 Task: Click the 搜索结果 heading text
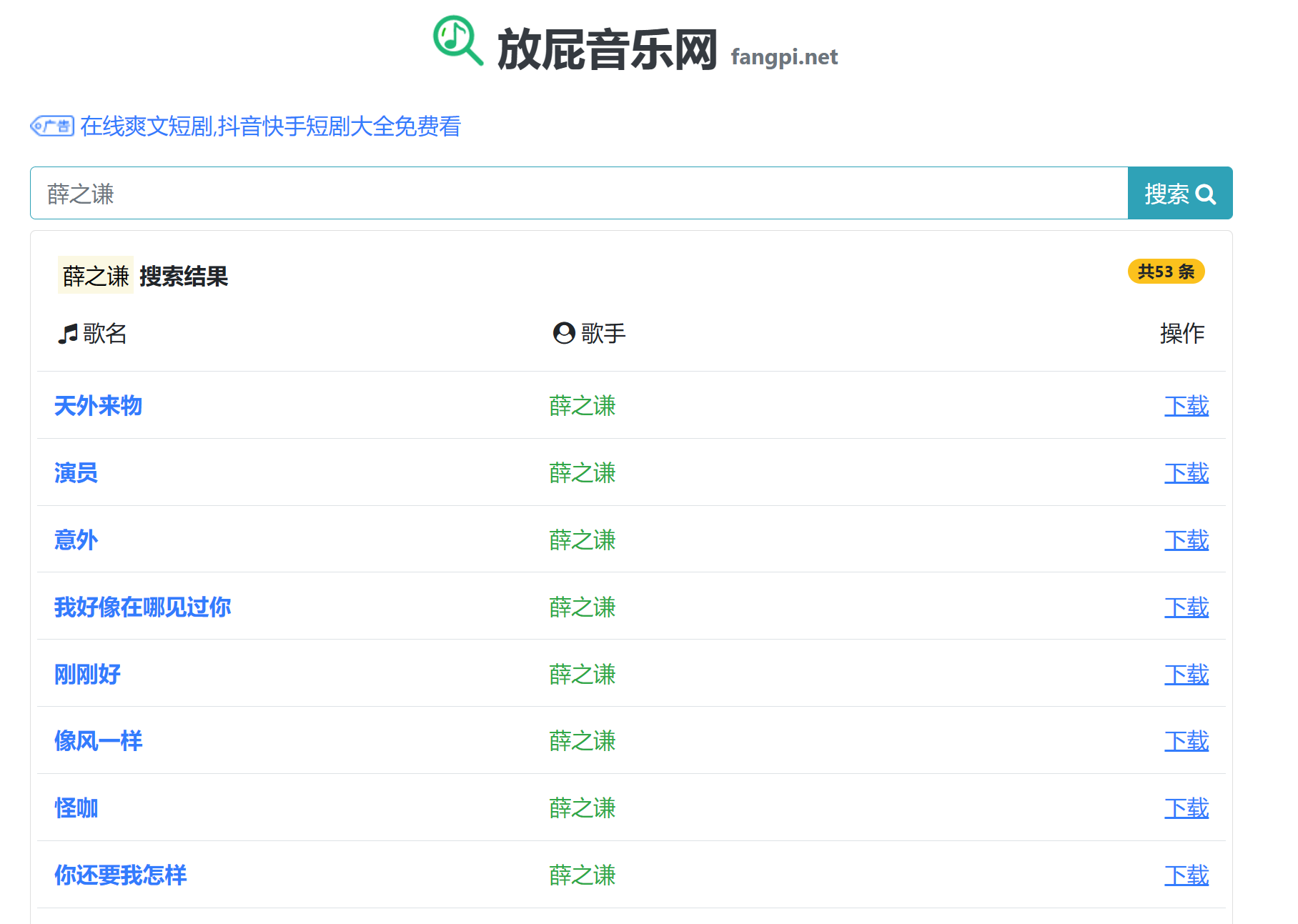(184, 276)
